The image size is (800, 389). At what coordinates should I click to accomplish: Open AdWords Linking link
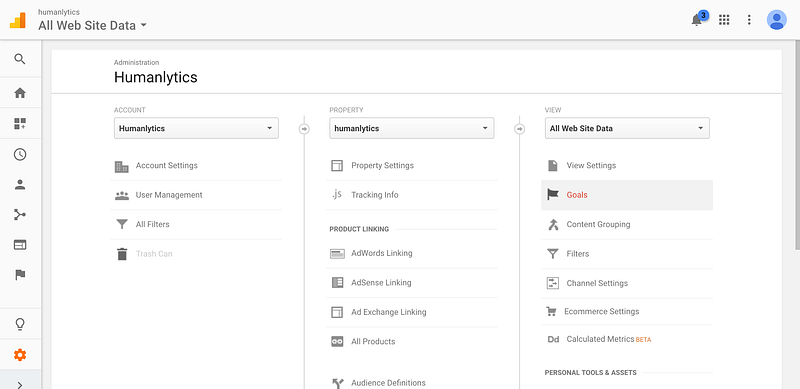382,253
